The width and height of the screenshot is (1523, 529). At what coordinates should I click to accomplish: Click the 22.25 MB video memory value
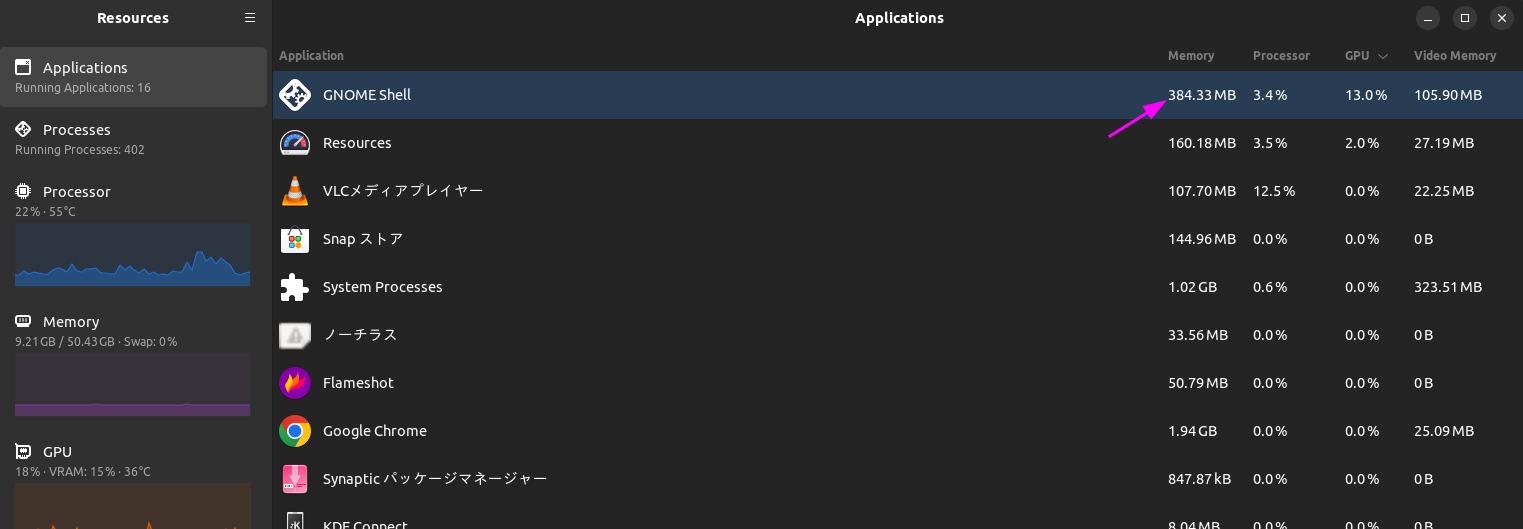click(x=1444, y=191)
